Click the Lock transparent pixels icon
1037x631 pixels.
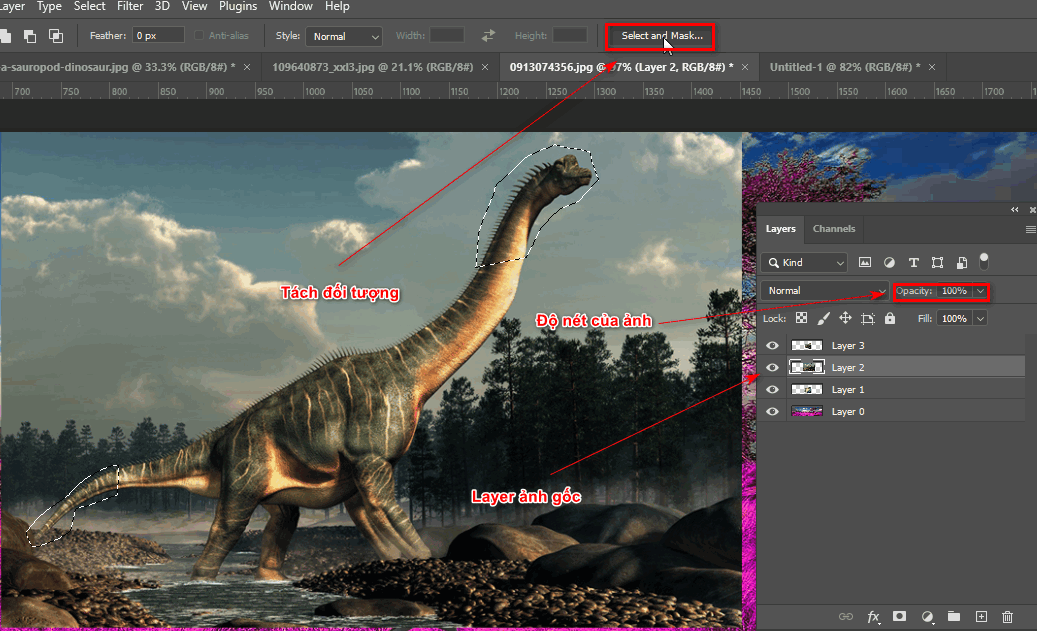(801, 318)
